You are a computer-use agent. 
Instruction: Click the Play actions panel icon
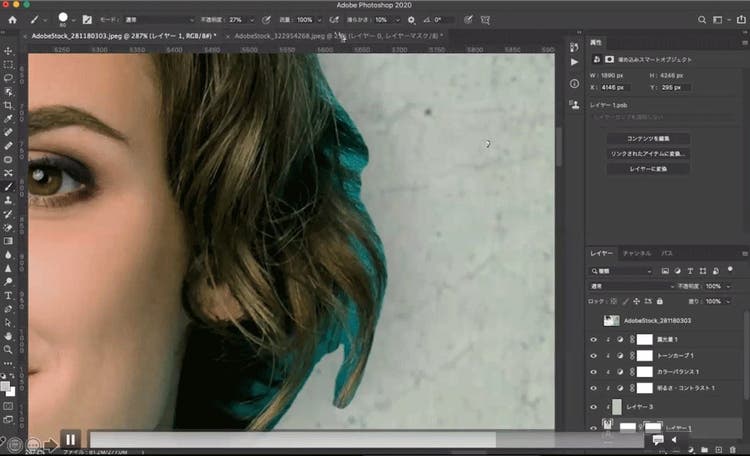point(574,62)
